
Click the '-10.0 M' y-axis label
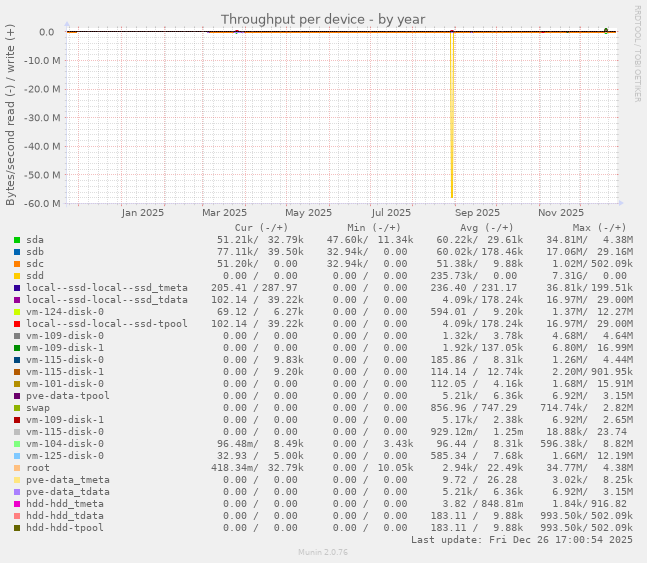coord(42,61)
